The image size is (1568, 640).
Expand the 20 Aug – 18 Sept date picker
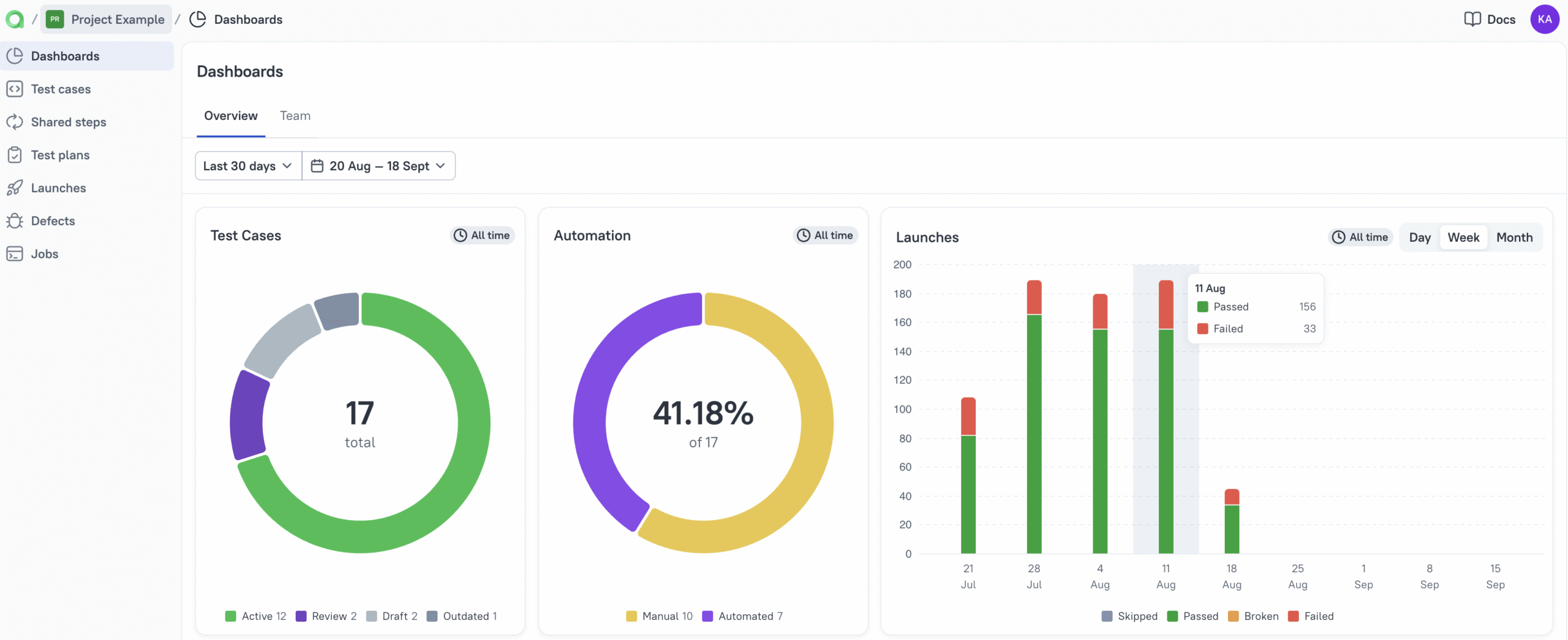(379, 165)
